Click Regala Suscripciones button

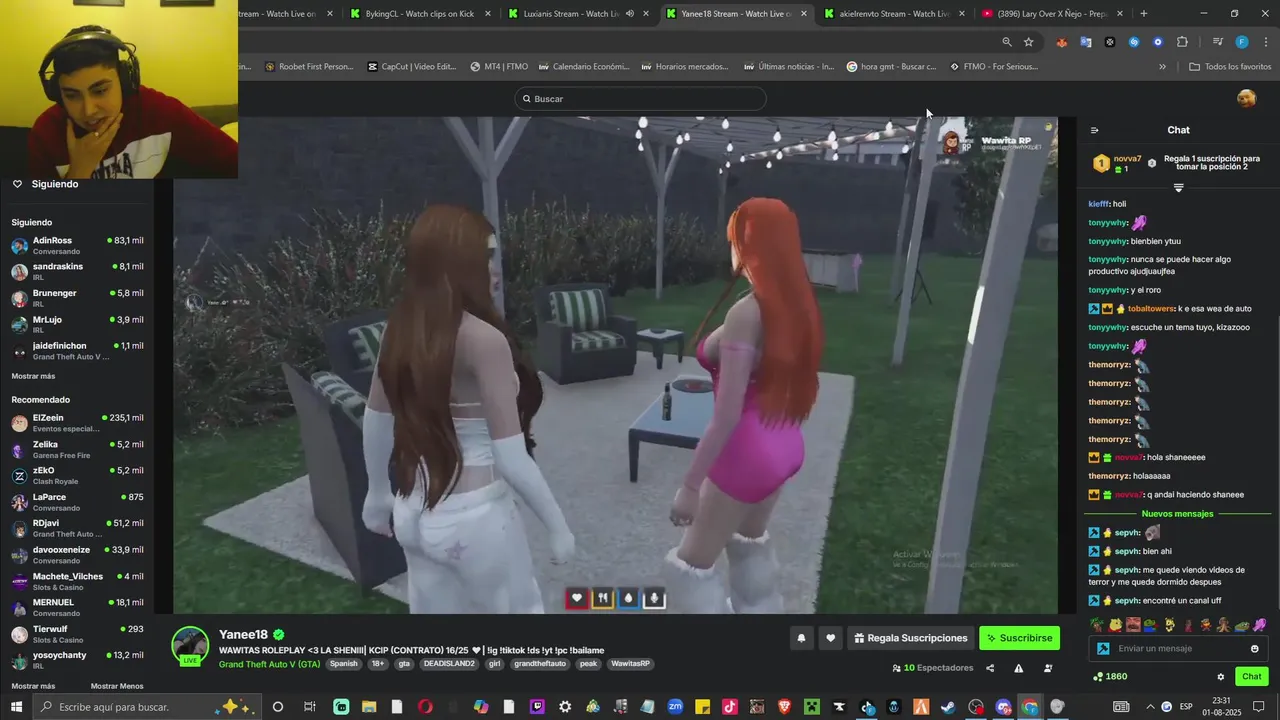(x=911, y=638)
